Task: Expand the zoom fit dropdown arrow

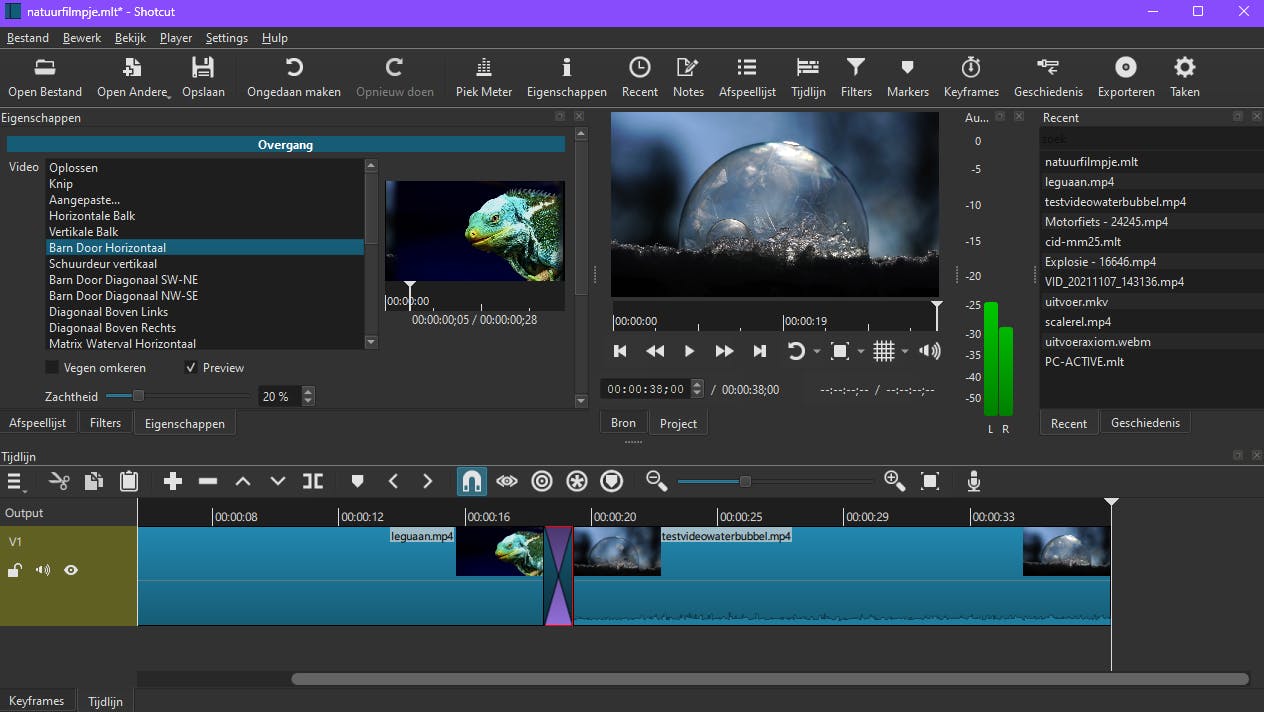Action: tap(861, 351)
